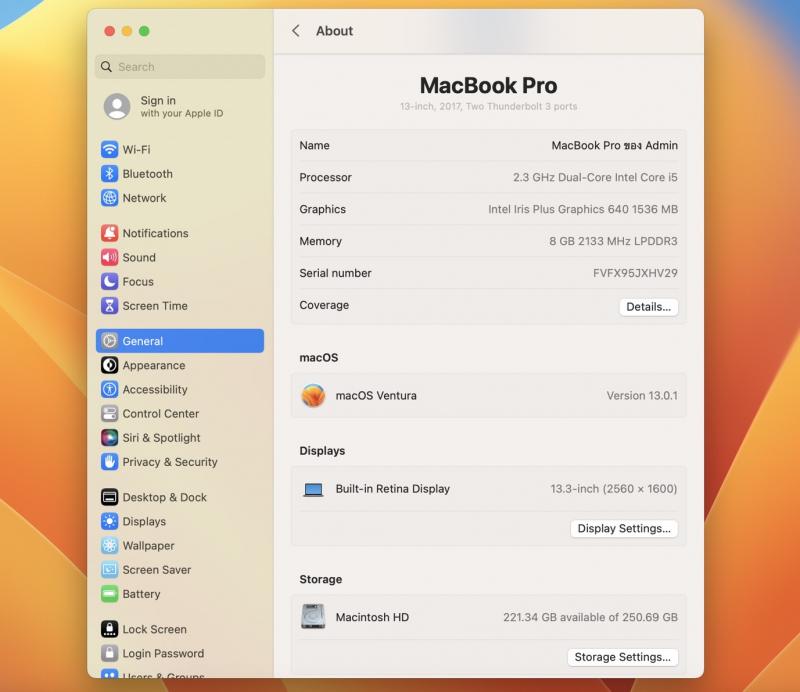
Task: Click the Wi-Fi icon in sidebar
Action: click(110, 150)
